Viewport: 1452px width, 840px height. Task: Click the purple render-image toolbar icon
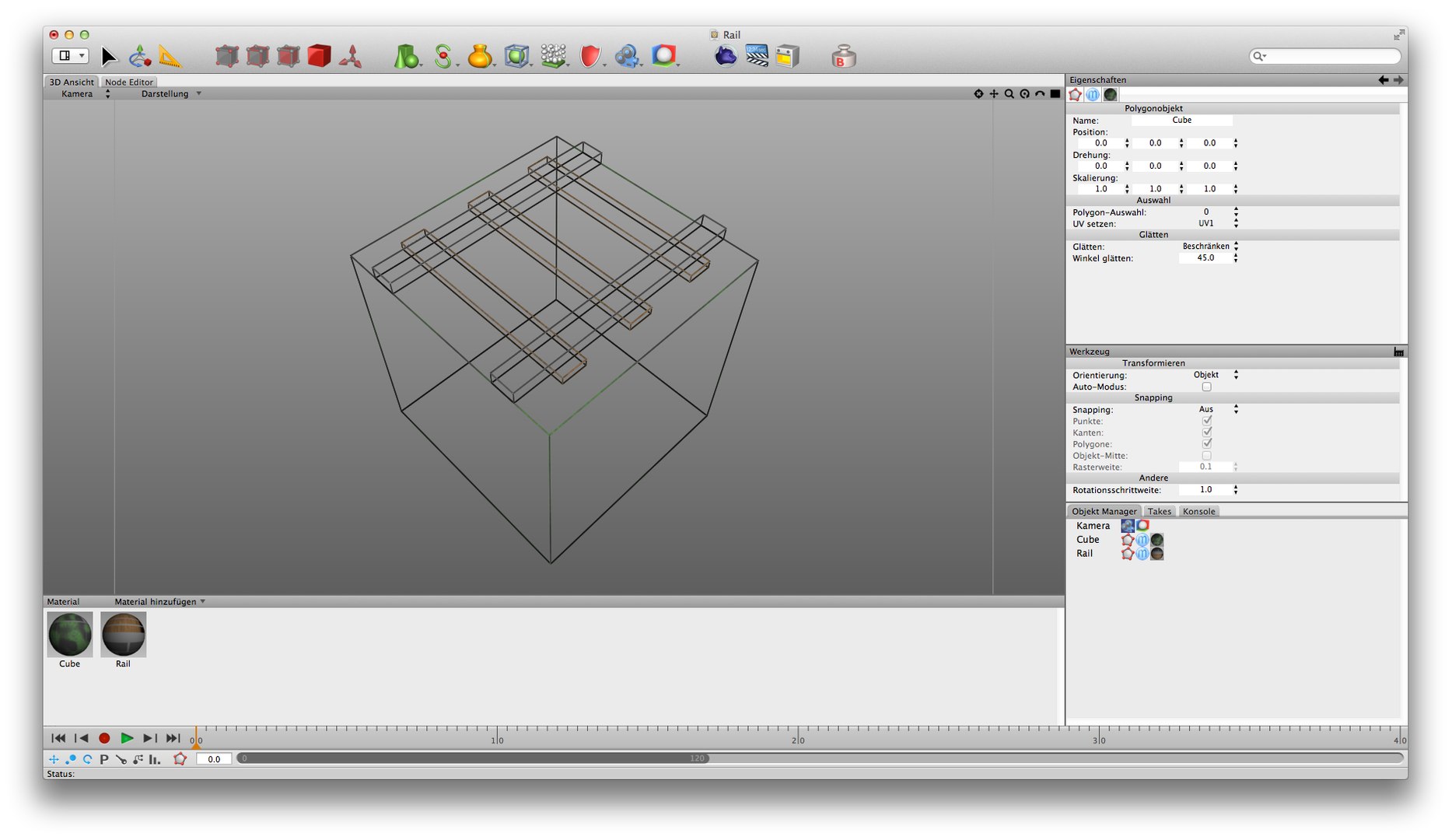click(726, 56)
